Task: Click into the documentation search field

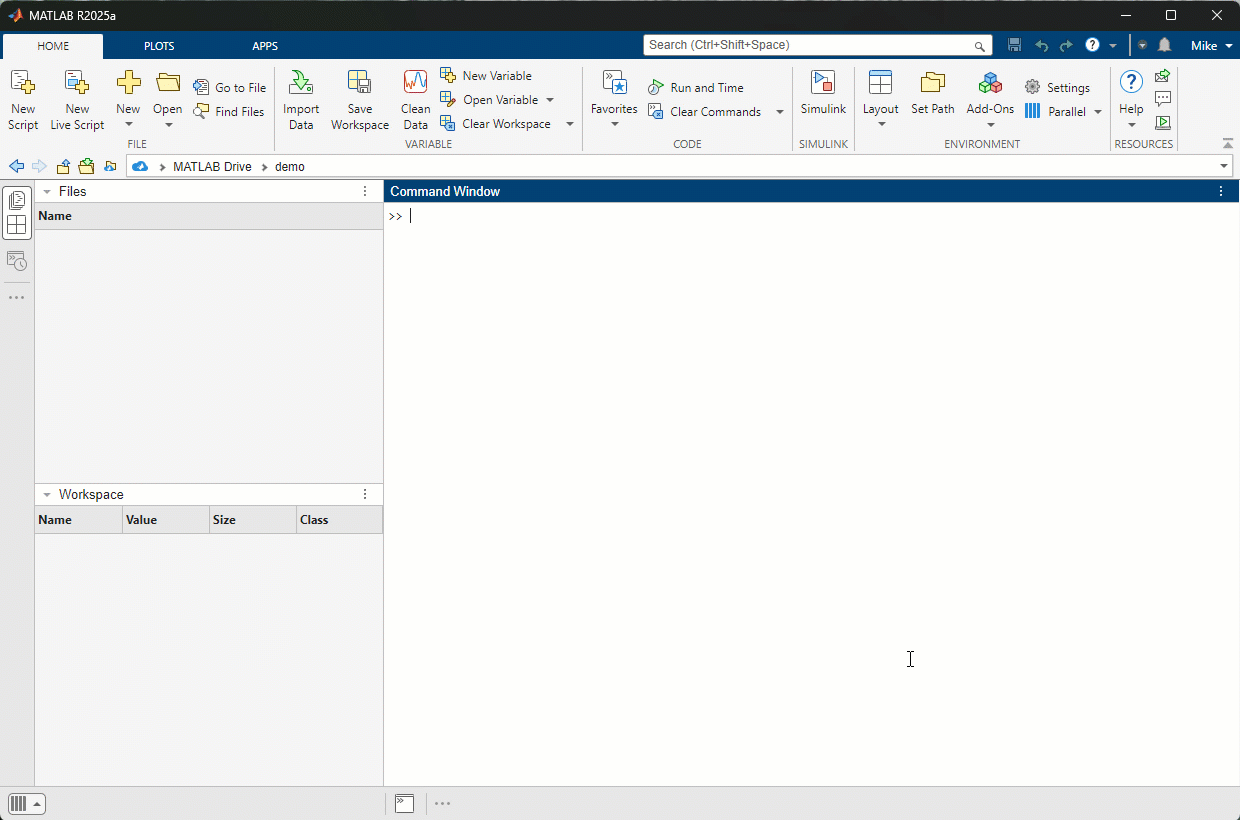Action: (x=808, y=45)
